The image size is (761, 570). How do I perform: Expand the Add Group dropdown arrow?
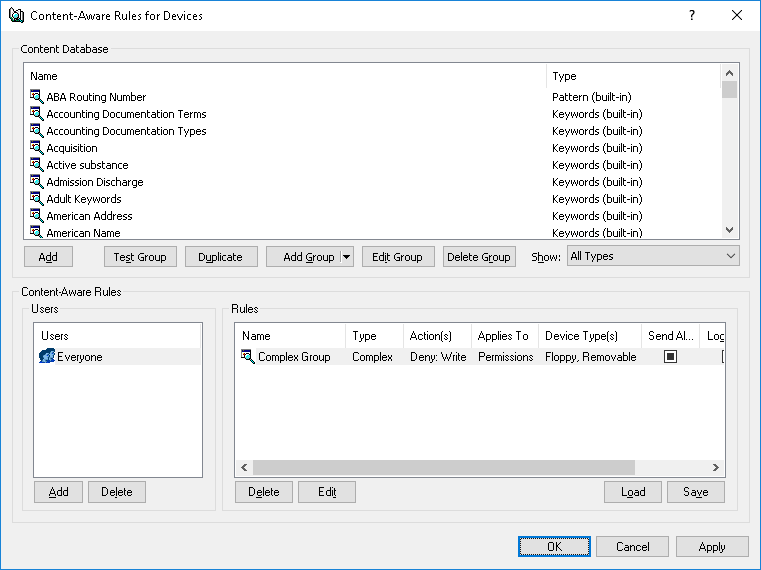[346, 257]
